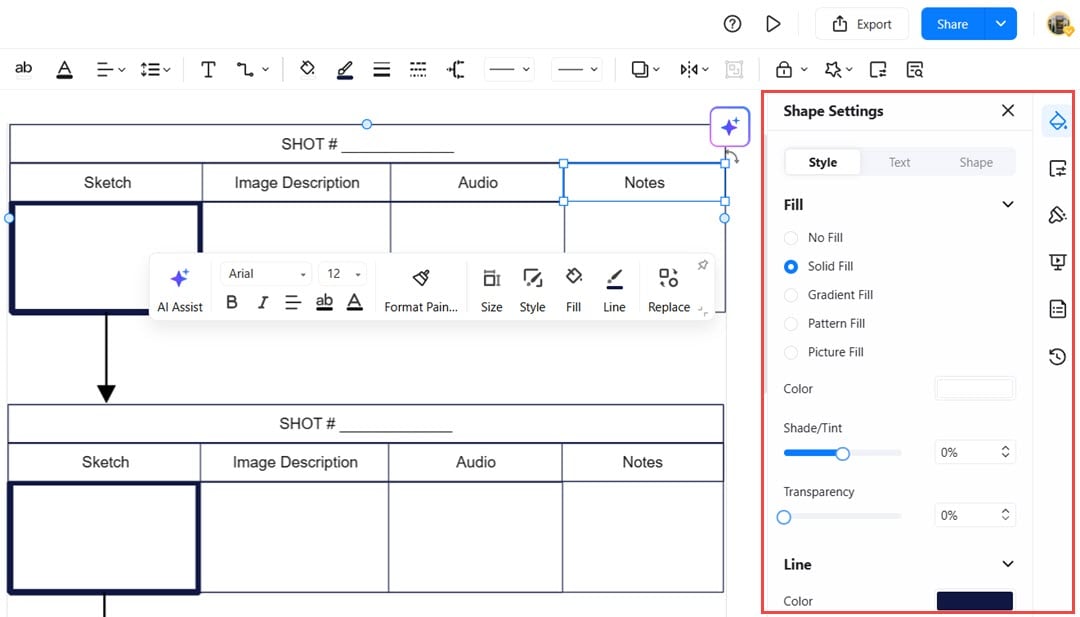Open the connector type icon
Viewport: 1080px width, 617px height.
pyautogui.click(x=455, y=70)
